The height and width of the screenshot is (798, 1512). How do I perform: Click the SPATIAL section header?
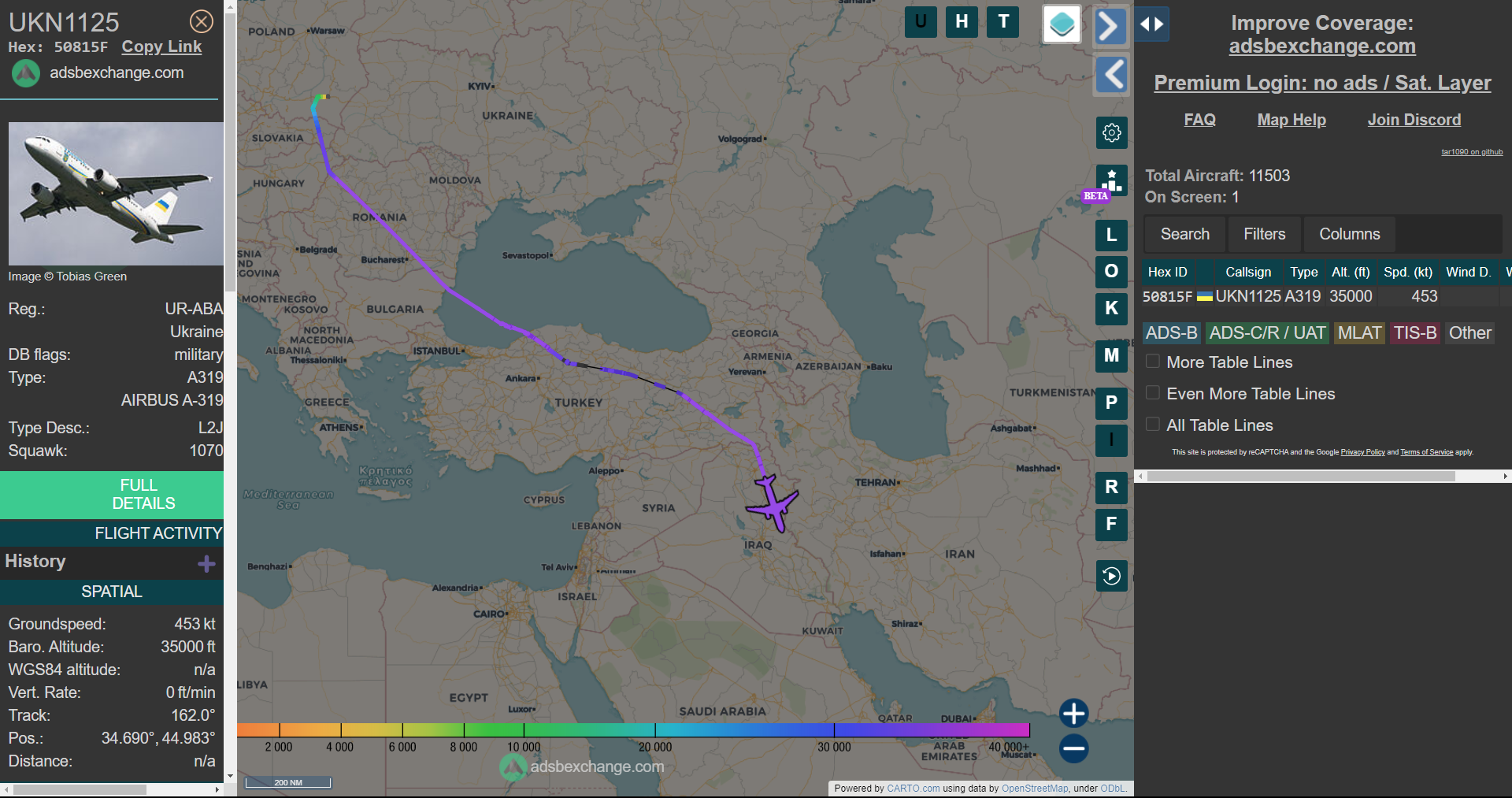[112, 592]
